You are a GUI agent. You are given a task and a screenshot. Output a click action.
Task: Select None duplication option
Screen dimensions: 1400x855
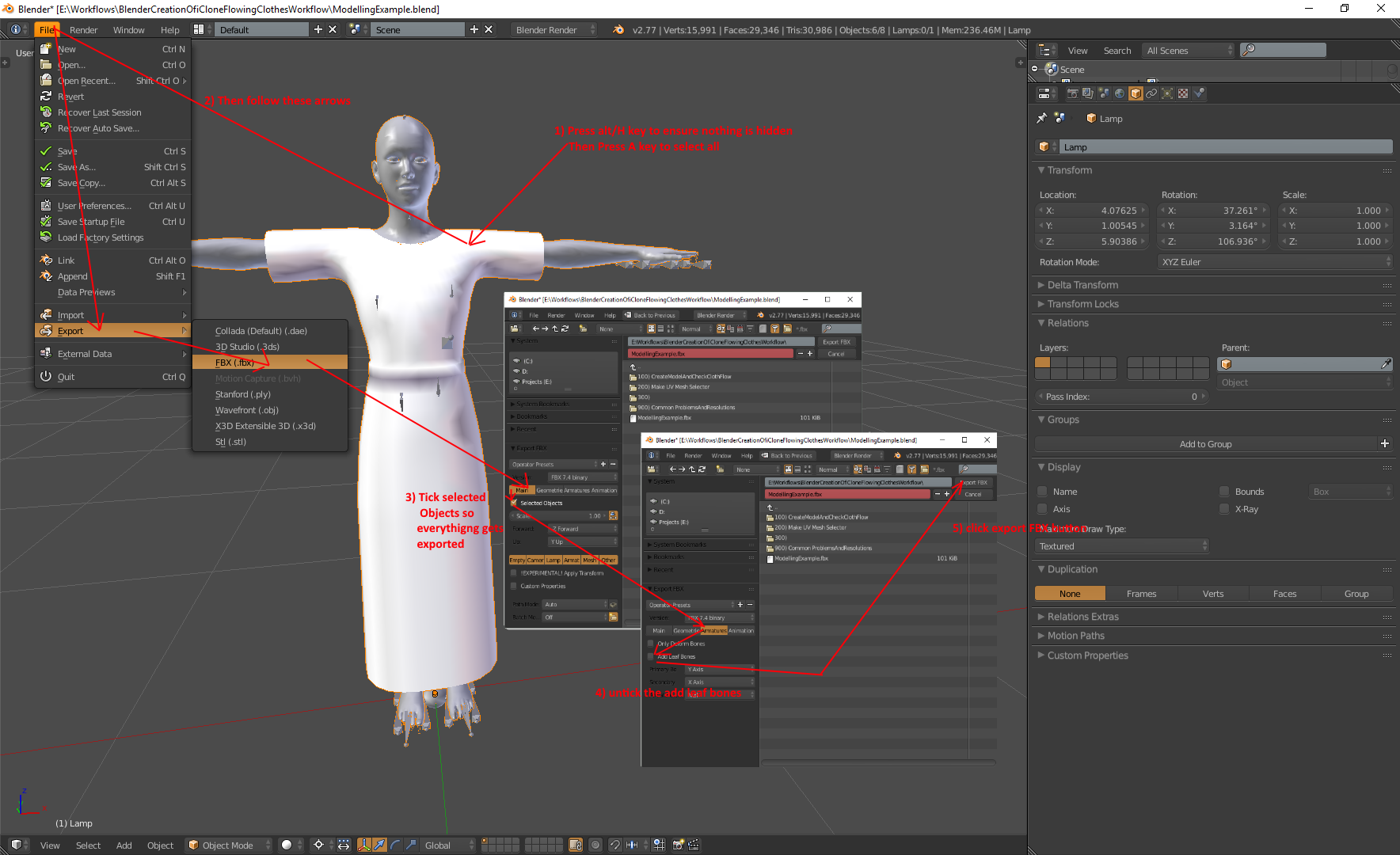pyautogui.click(x=1070, y=594)
